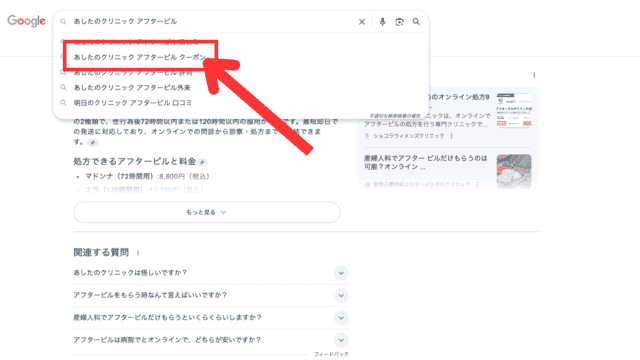640x360 pixels.
Task: Select suggestion 明日のクリニック アフターピル 口コミ
Action: click(132, 103)
